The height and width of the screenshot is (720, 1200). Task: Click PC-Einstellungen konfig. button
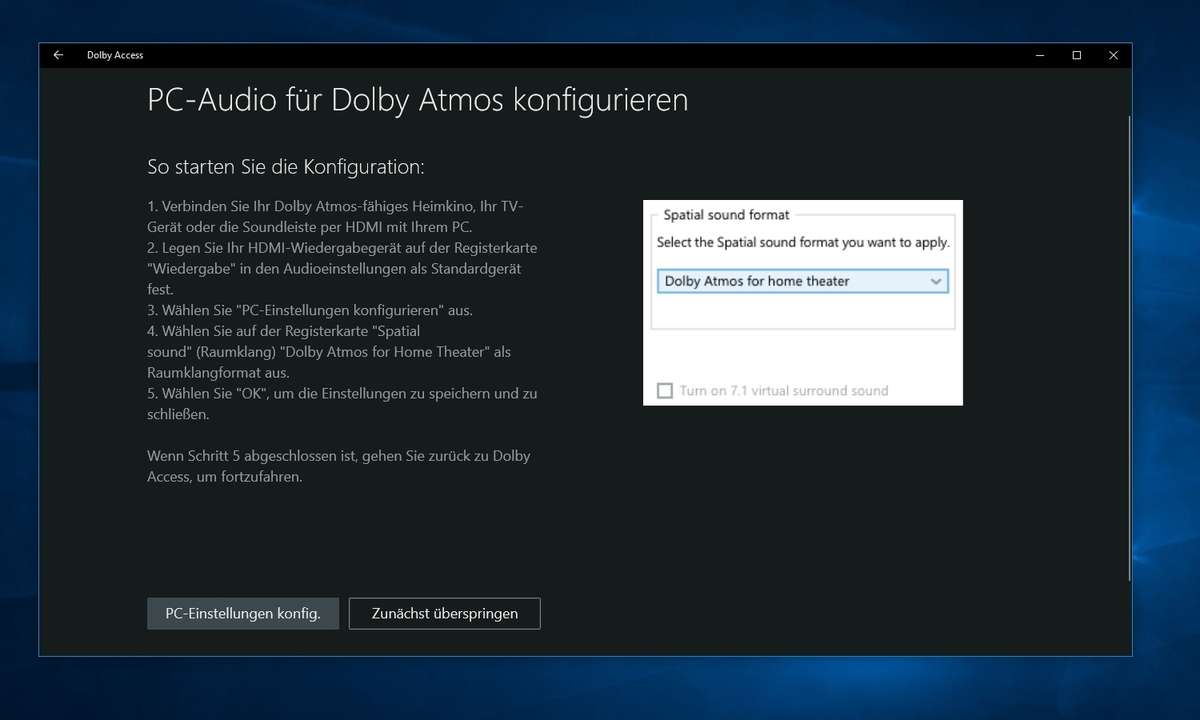click(243, 613)
